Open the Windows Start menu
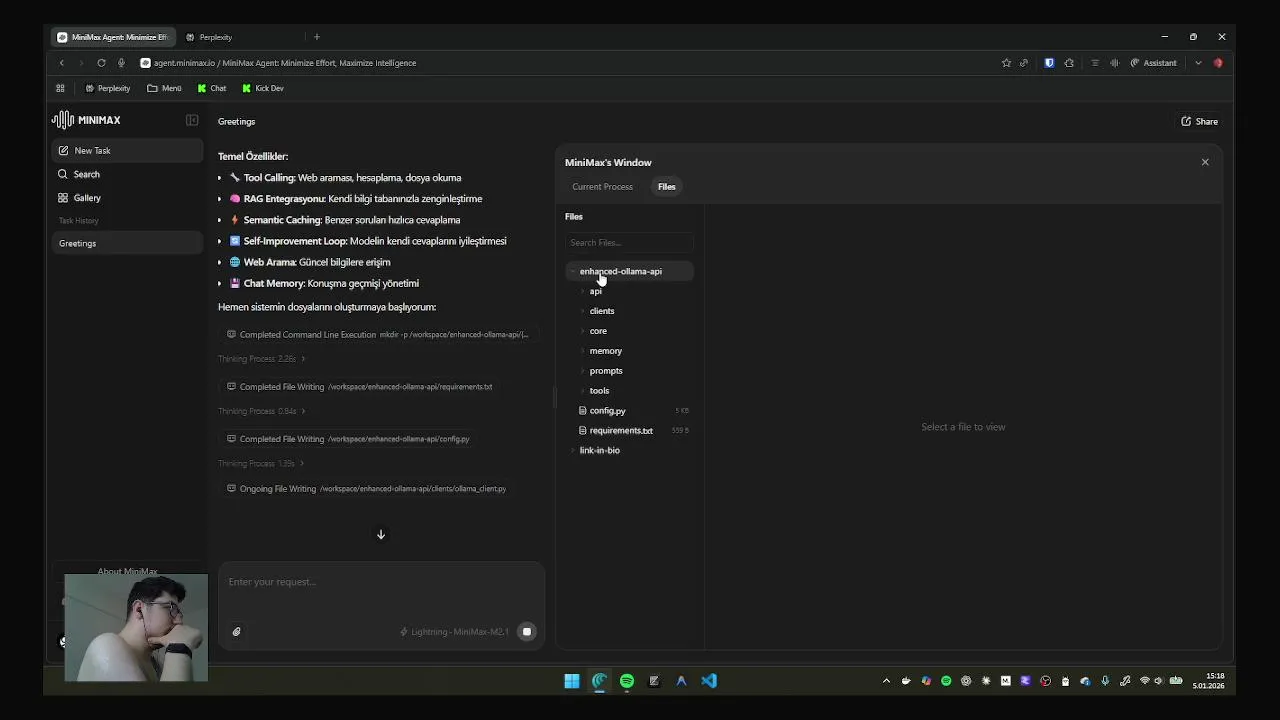This screenshot has width=1280, height=720. 572,681
